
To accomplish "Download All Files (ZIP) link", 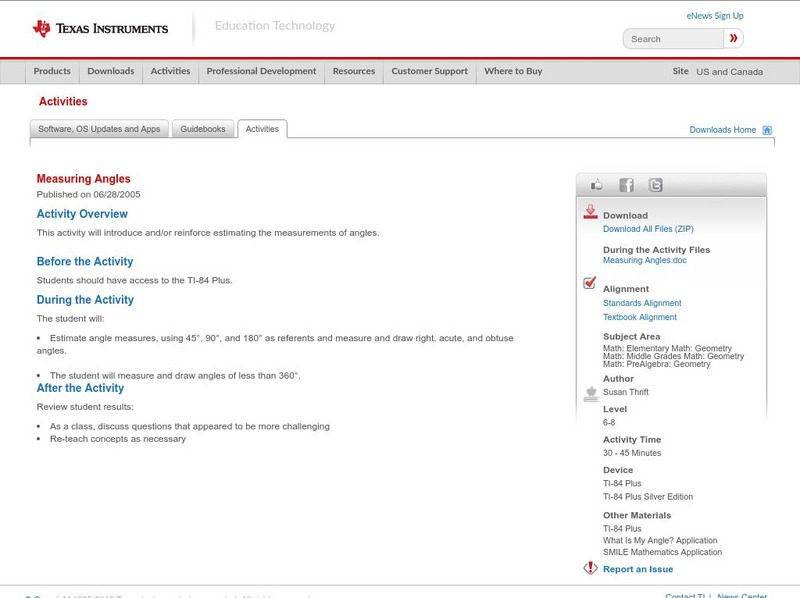I will point(648,229).
